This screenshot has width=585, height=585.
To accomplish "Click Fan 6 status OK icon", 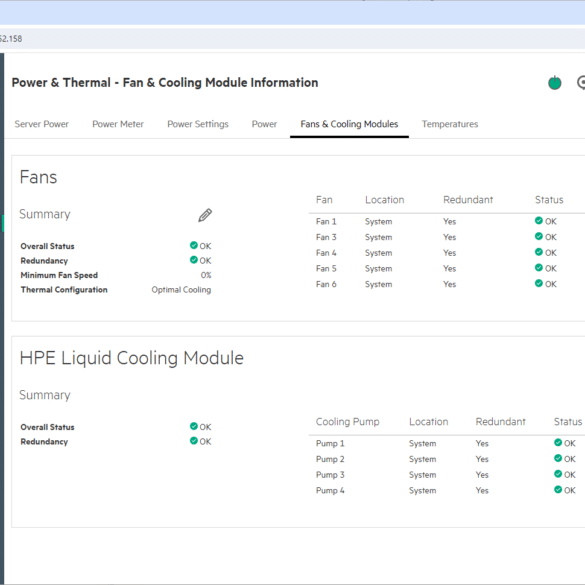I will coord(538,283).
